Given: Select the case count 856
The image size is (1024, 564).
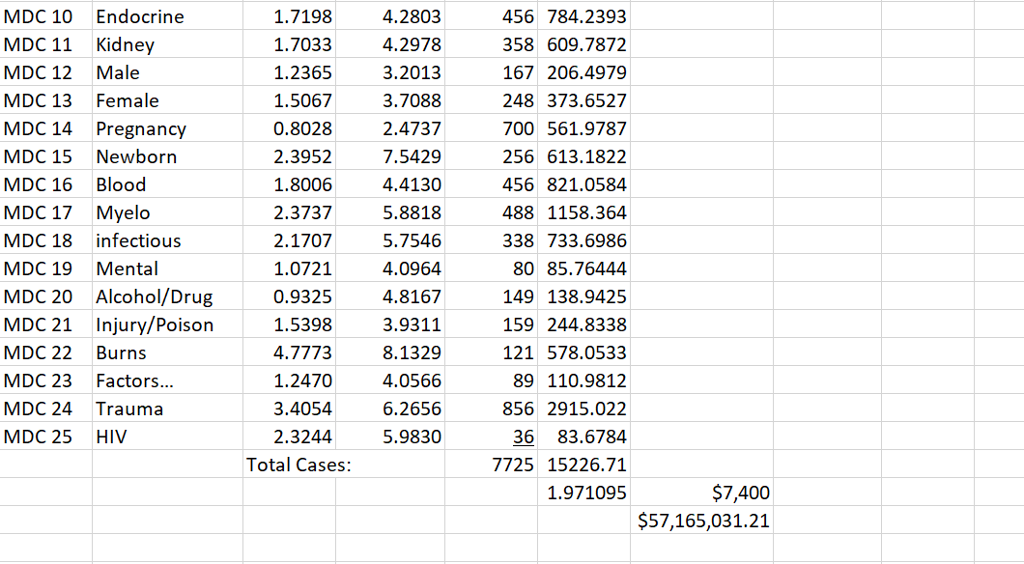Looking at the screenshot, I should pyautogui.click(x=491, y=409).
